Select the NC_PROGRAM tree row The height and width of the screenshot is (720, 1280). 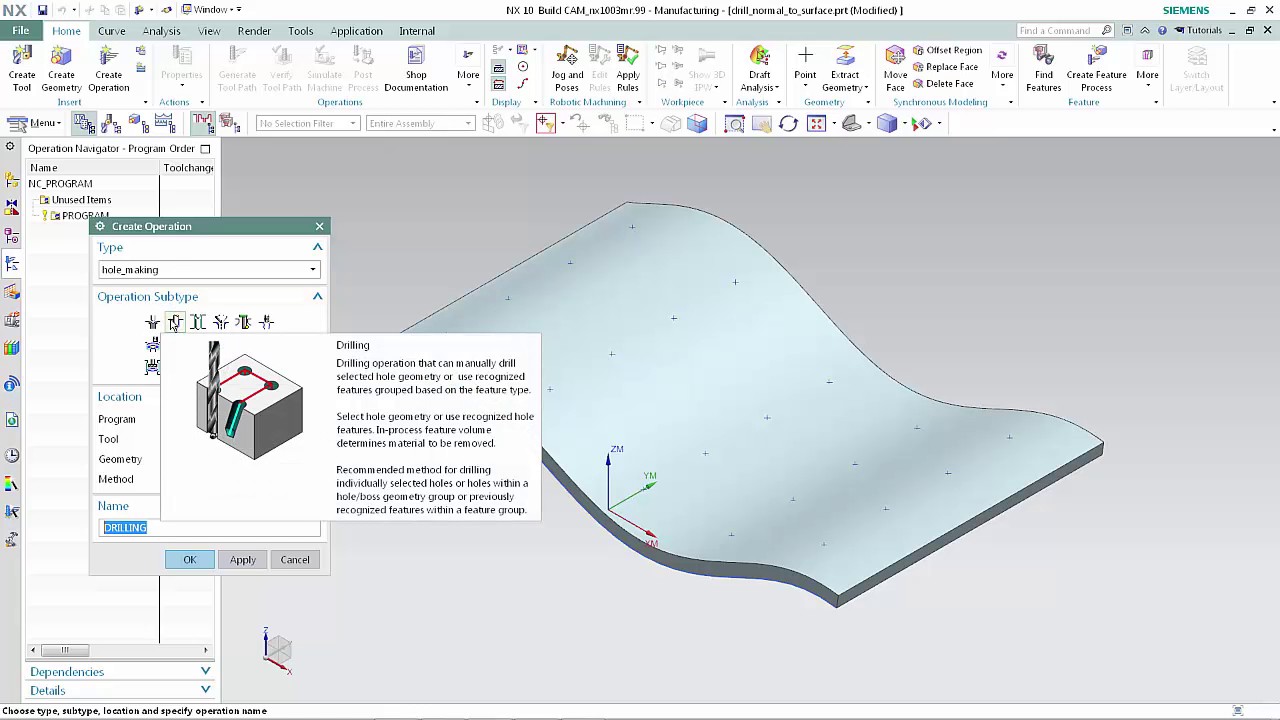click(x=60, y=184)
